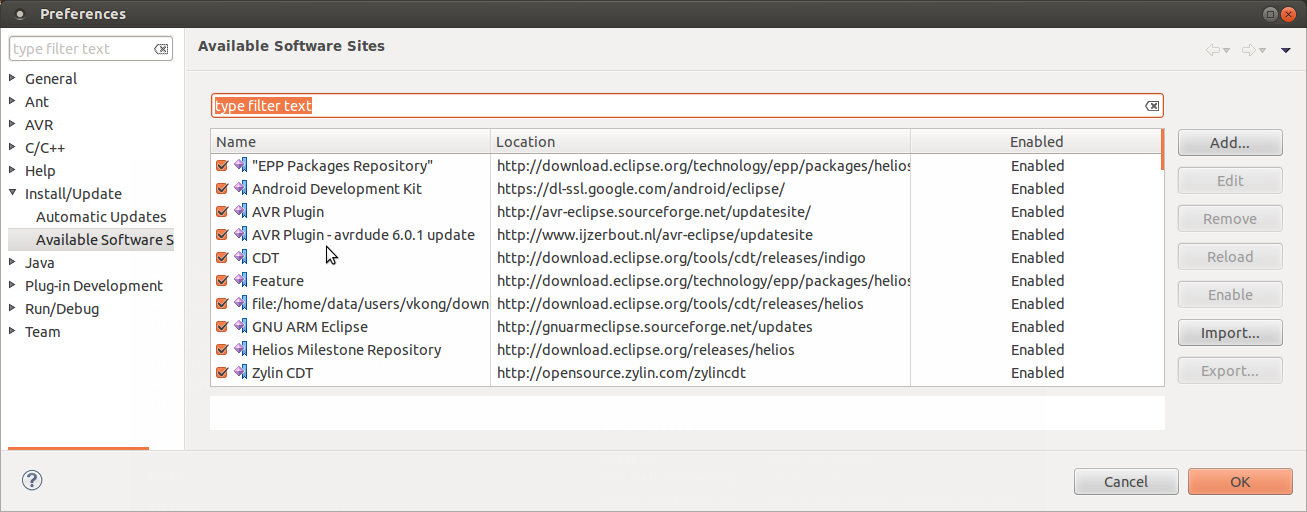Click the site icon beside Zylin CDT
The width and height of the screenshot is (1307, 512).
click(x=240, y=373)
